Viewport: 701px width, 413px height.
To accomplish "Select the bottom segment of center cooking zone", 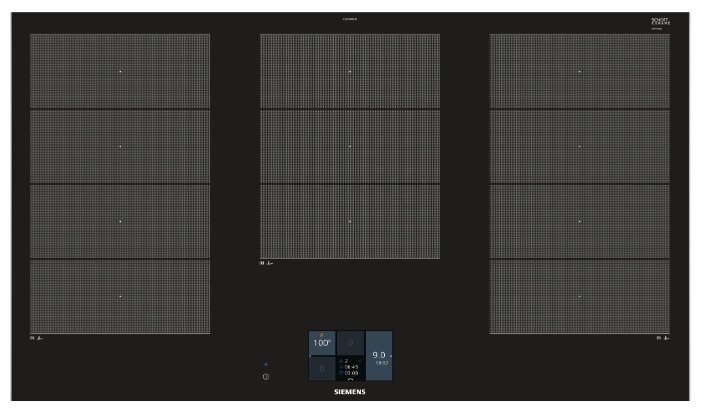I will pyautogui.click(x=350, y=221).
